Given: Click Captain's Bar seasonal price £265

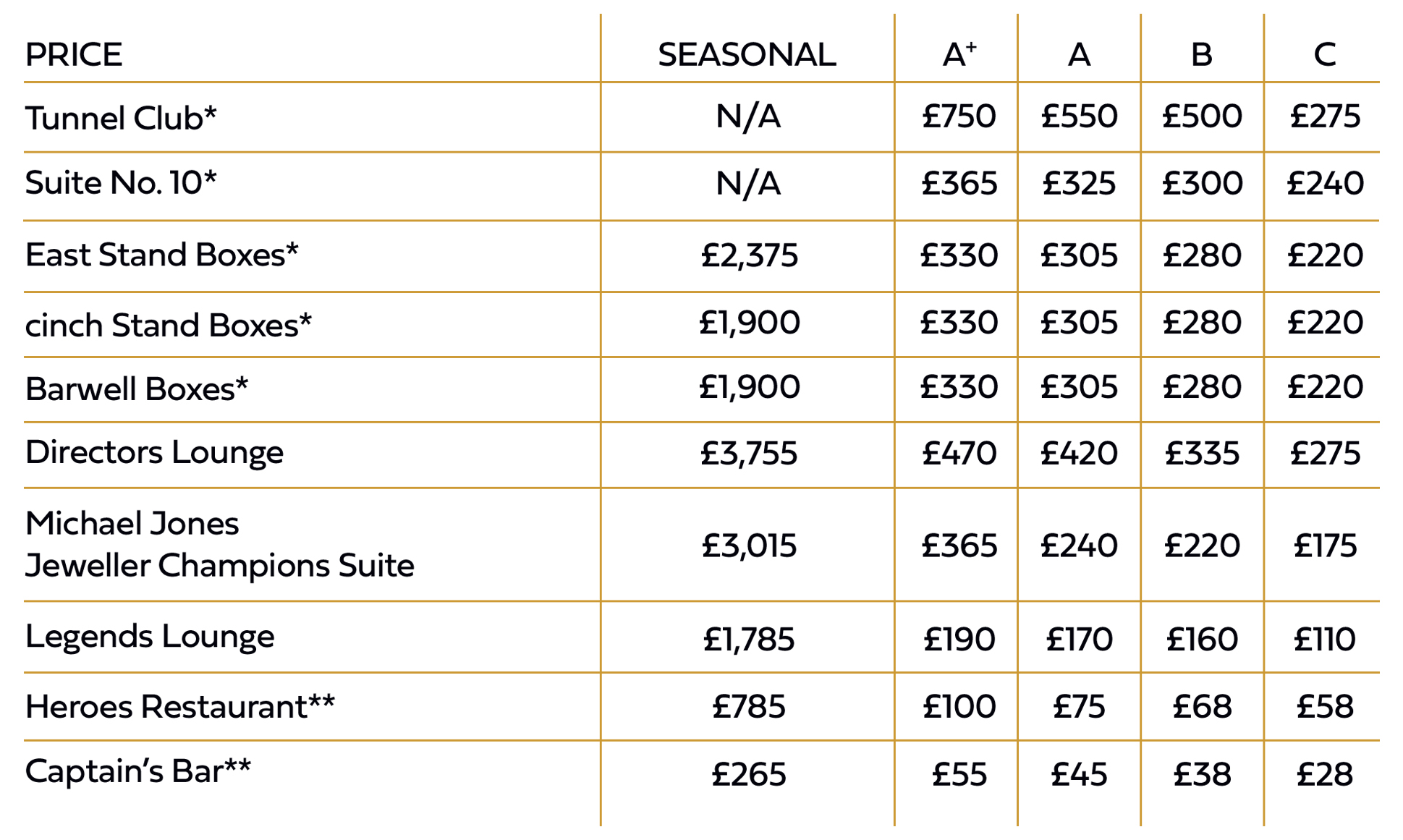Looking at the screenshot, I should [749, 774].
